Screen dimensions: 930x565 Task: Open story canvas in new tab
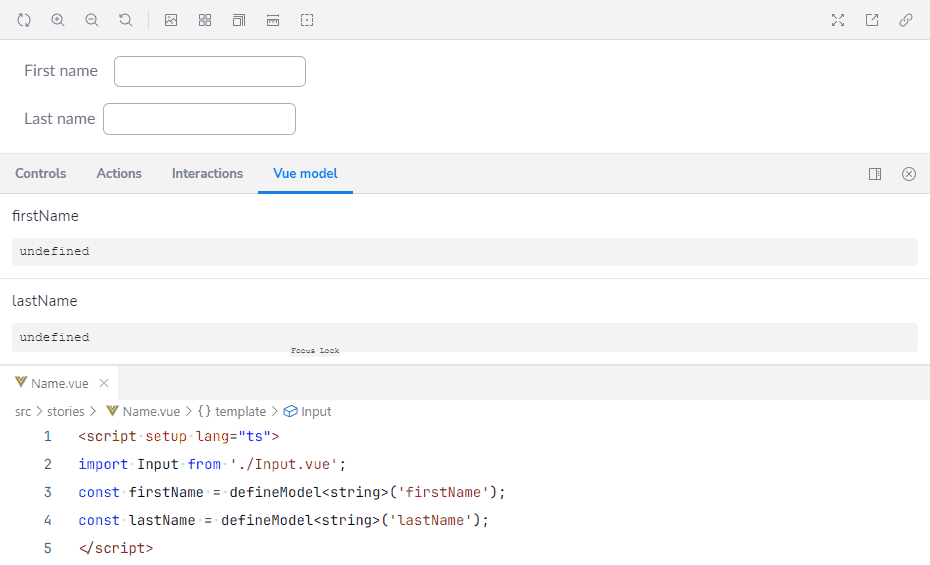click(x=872, y=20)
